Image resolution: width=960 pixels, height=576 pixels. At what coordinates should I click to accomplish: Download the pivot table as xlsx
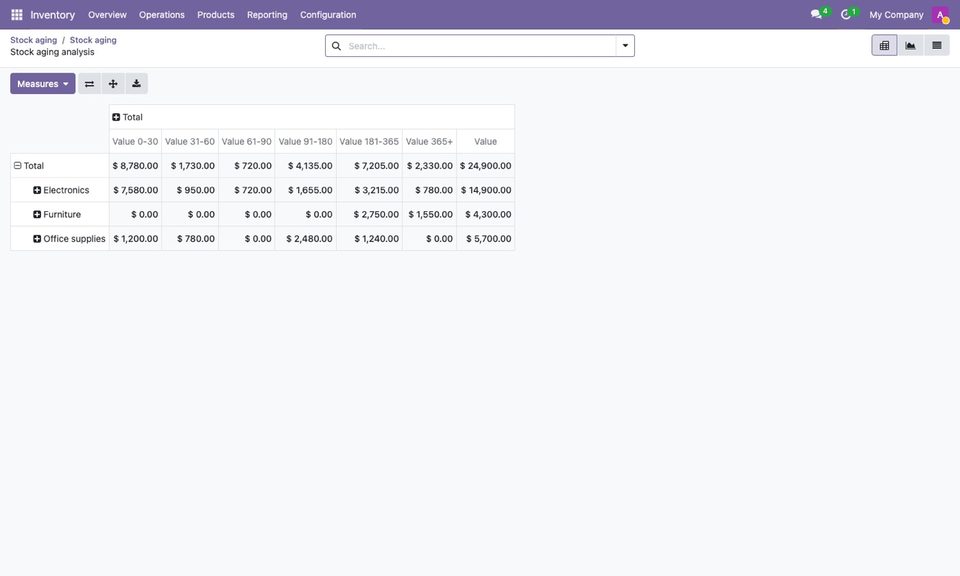coord(137,84)
